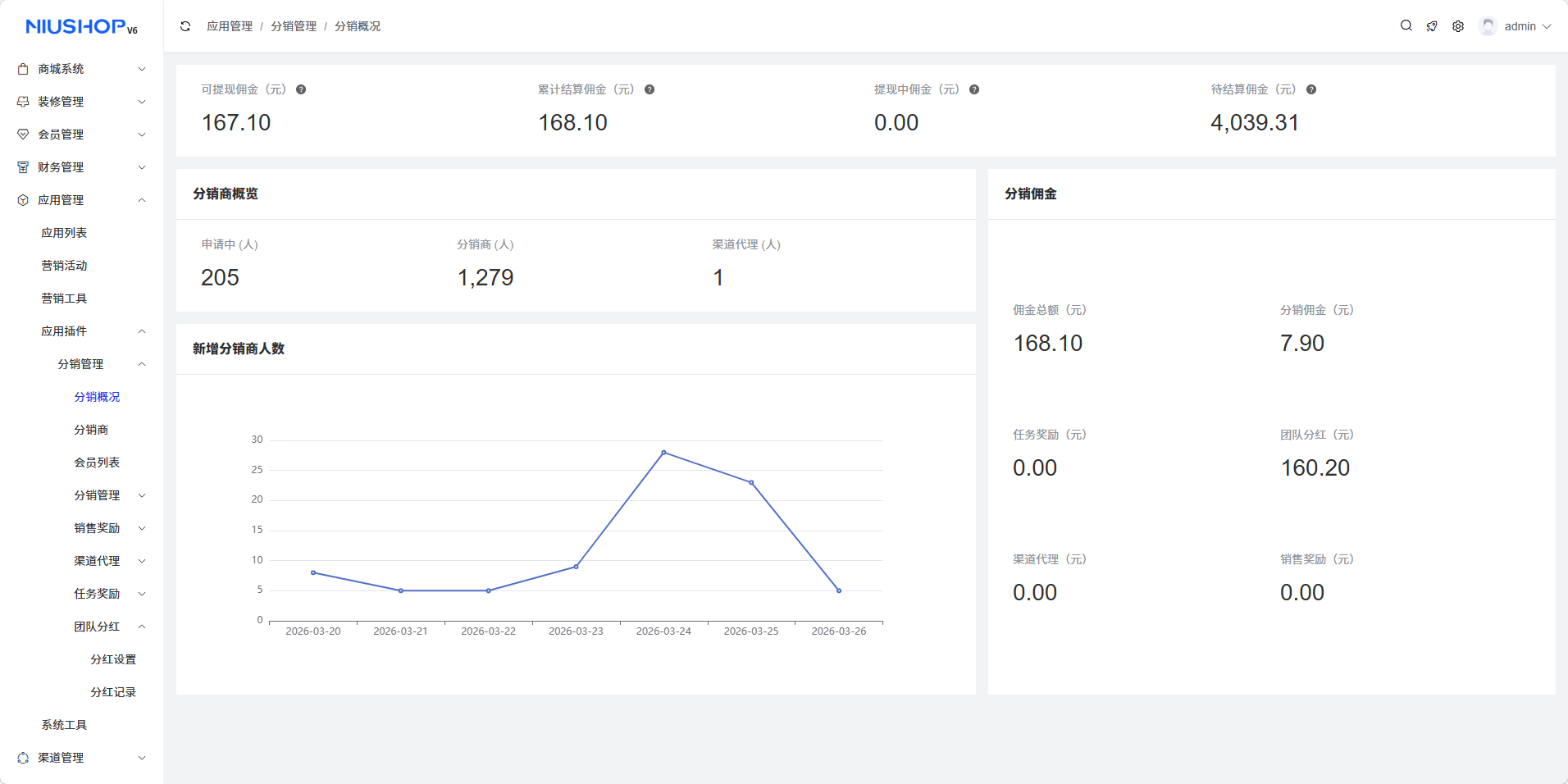Expand the 渠道管理 sidebar menu
1568x784 pixels.
click(81, 758)
